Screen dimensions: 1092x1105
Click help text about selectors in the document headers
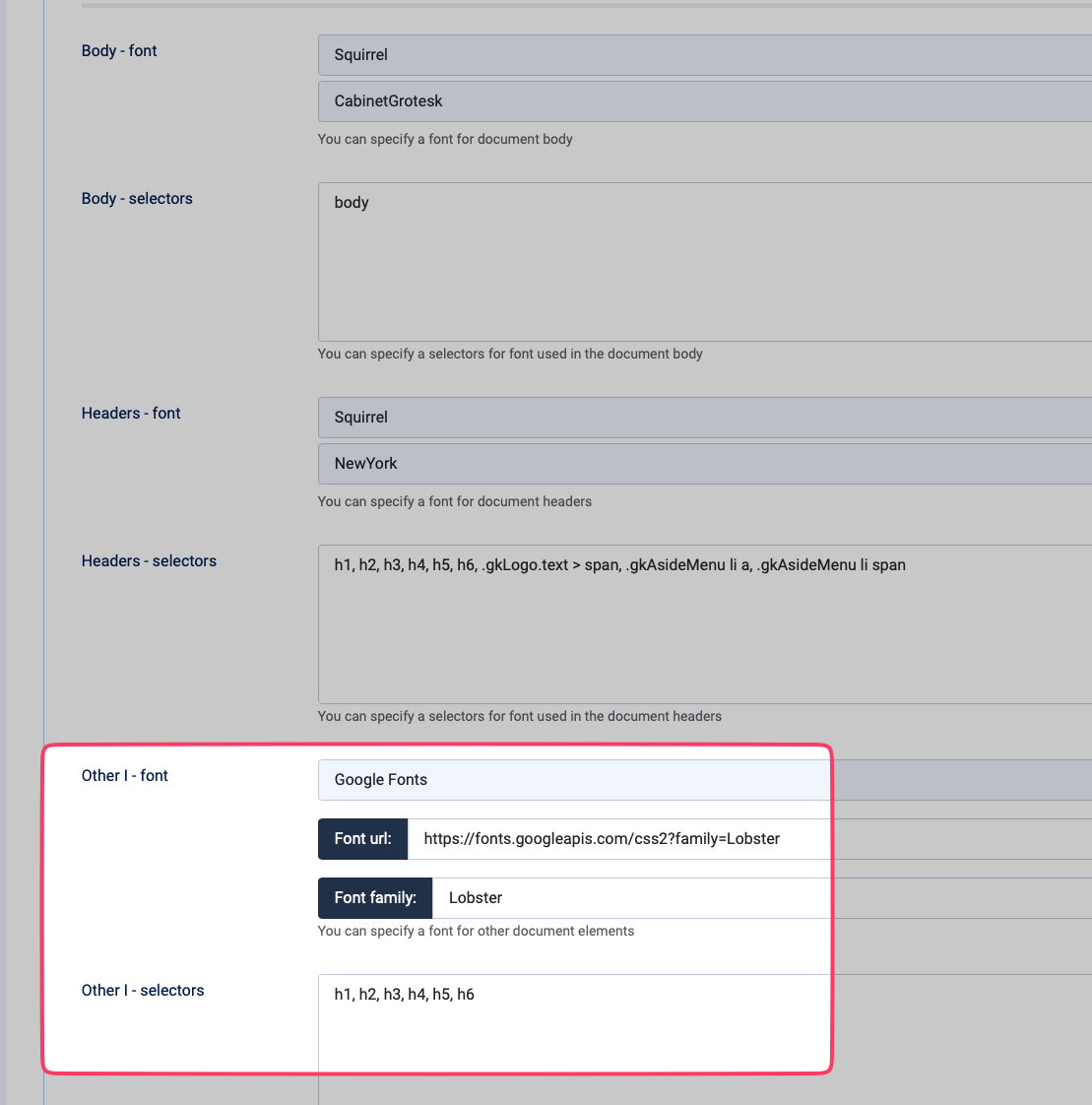520,716
